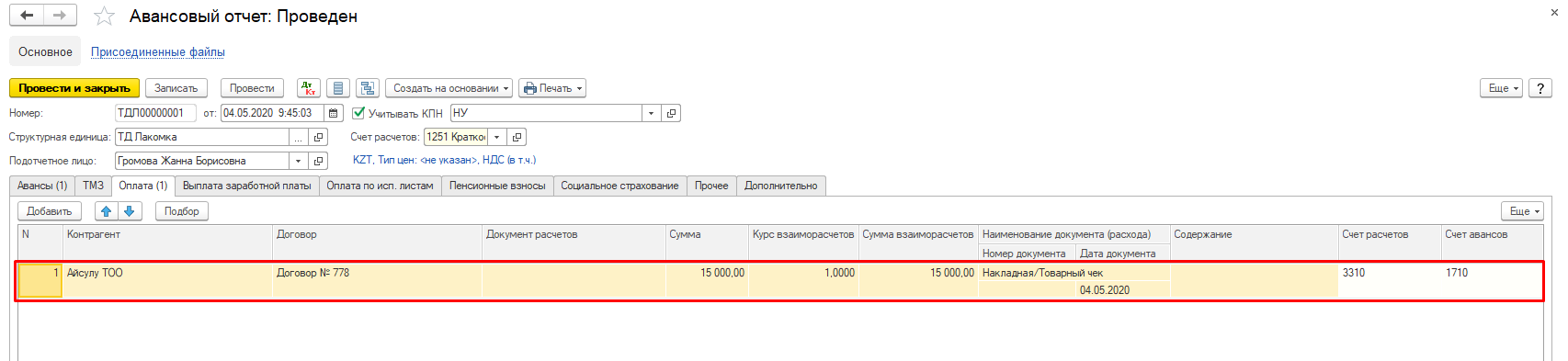Expand the Счет расчетов dropdown arrow
The width and height of the screenshot is (1568, 361).
[x=497, y=137]
